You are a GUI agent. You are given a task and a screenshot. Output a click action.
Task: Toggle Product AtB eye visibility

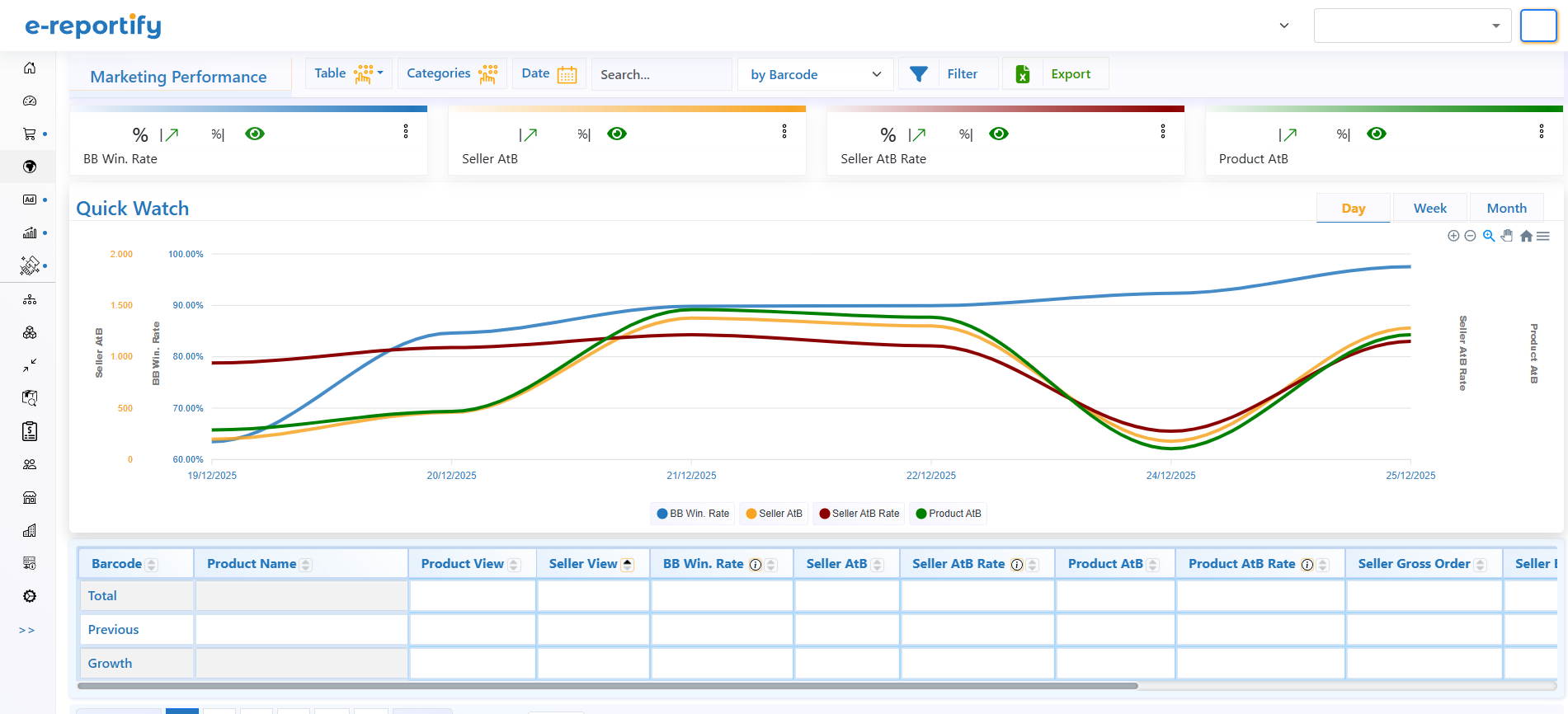point(1377,134)
